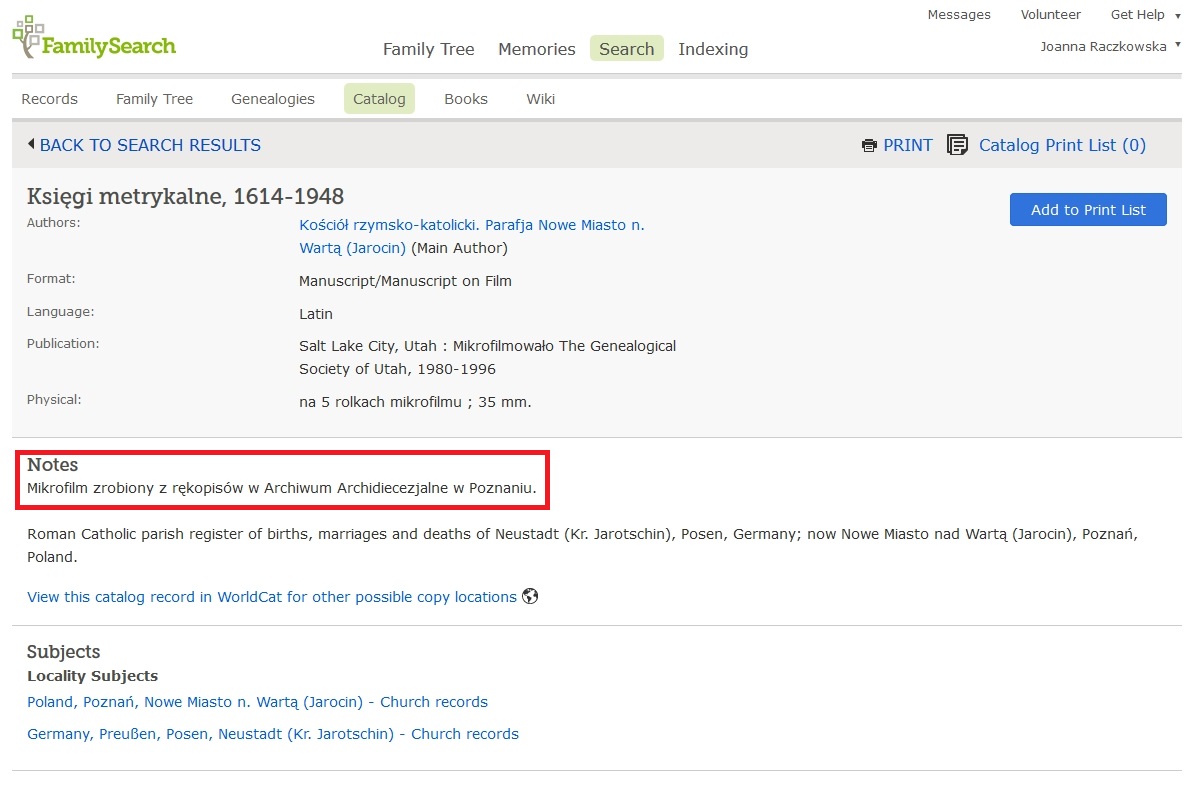This screenshot has height=787, width=1198.
Task: Click the Catalog Print List document icon
Action: [957, 146]
